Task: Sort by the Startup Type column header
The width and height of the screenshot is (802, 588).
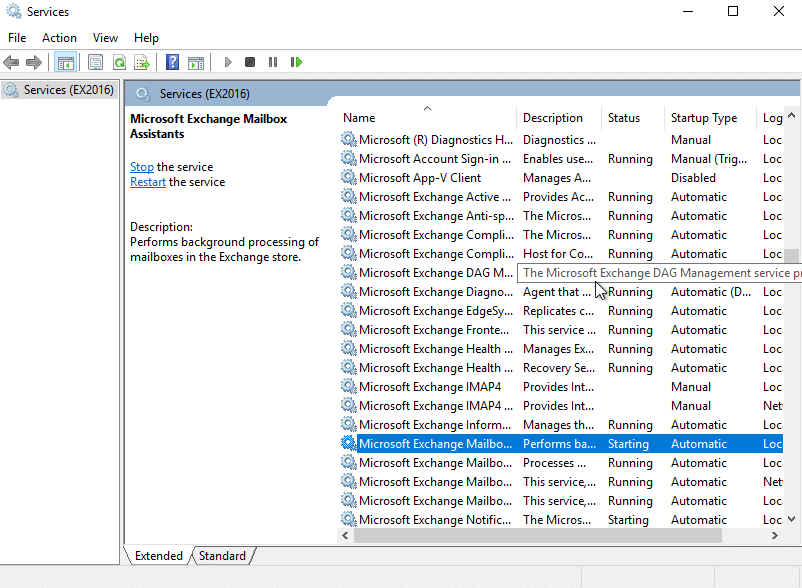Action: [x=703, y=118]
